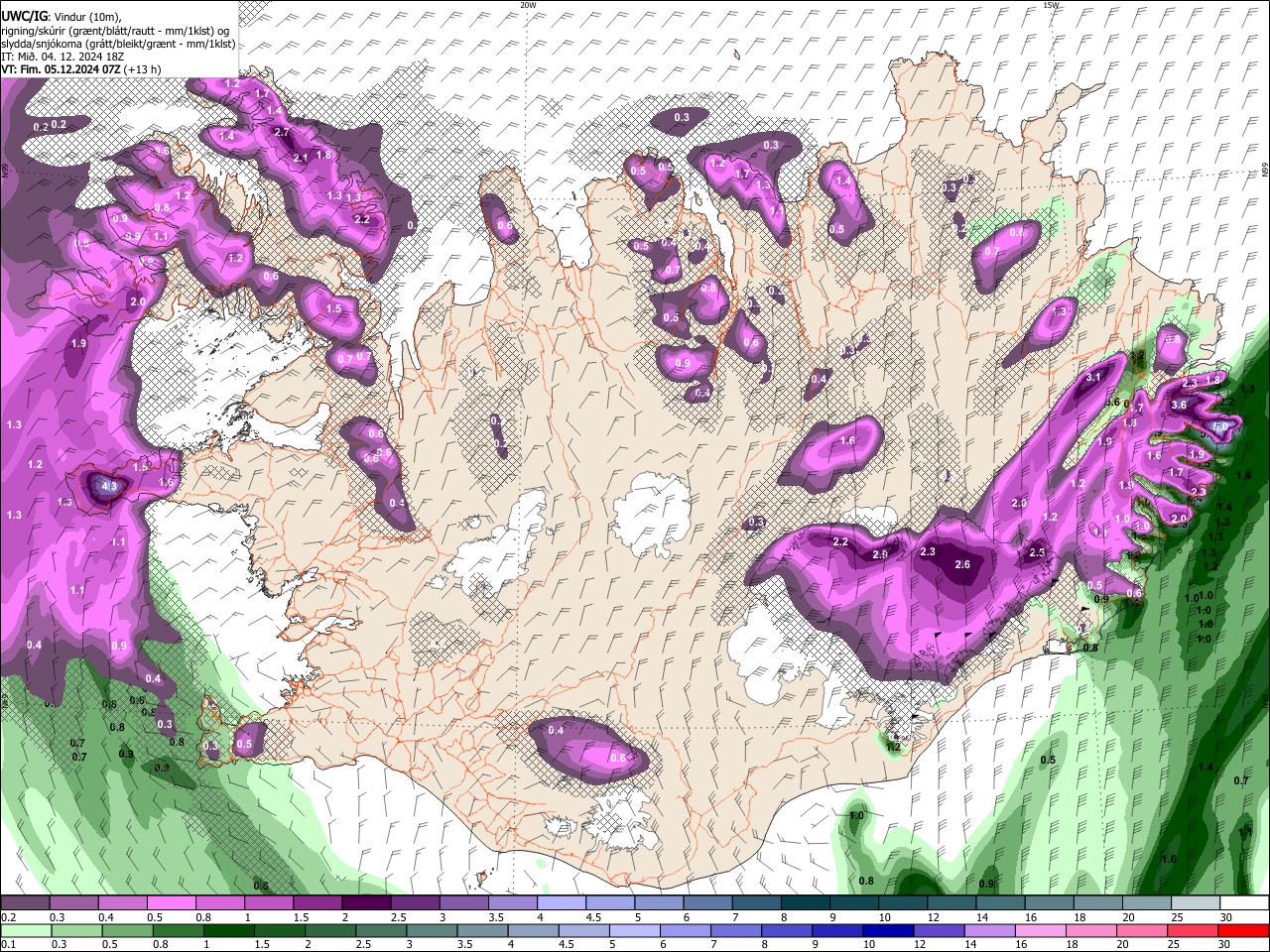This screenshot has height=952, width=1270.
Task: Click lower legend medium green swatch between 0.5 and 0.8
Action: coord(127,930)
